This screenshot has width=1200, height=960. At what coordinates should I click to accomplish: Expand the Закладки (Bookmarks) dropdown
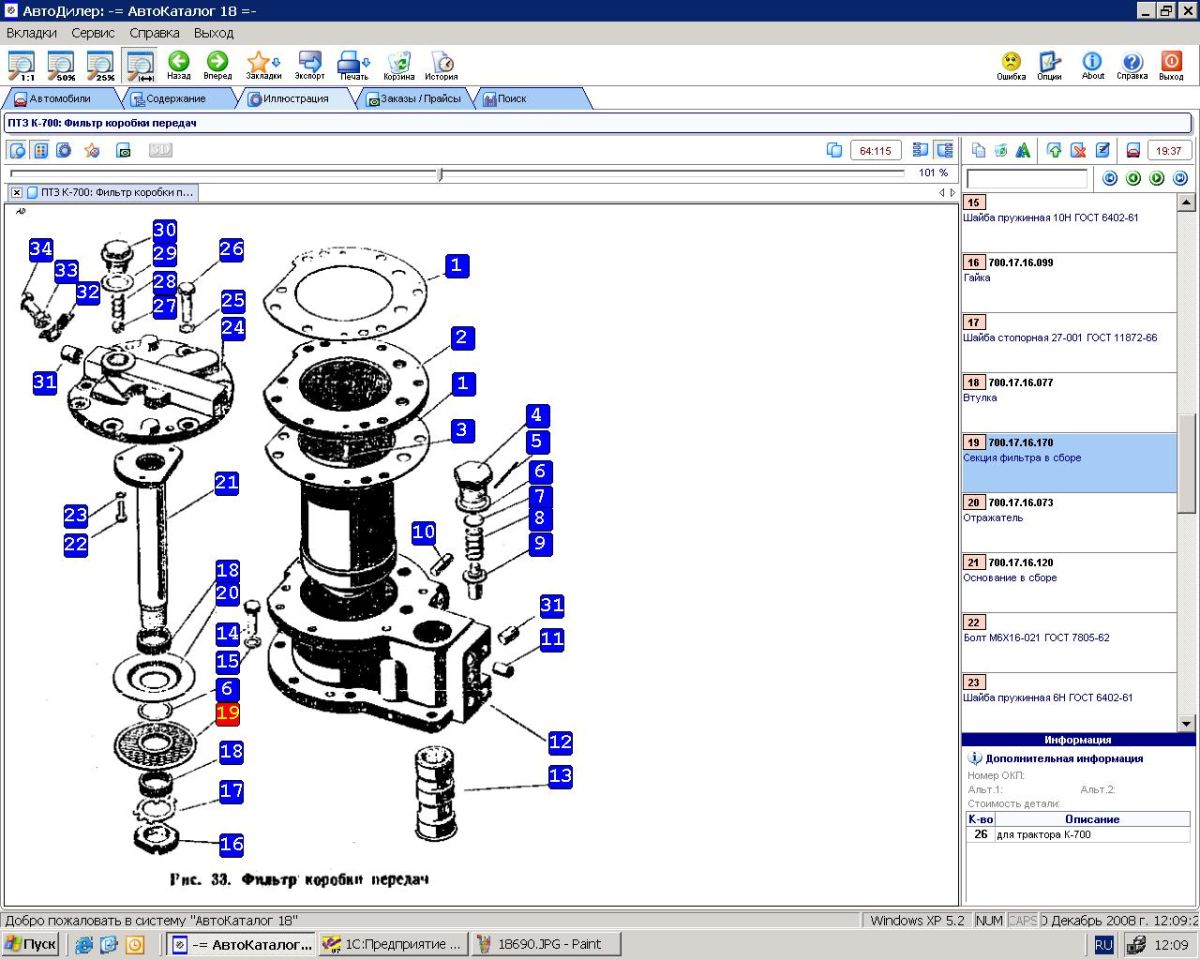click(273, 64)
